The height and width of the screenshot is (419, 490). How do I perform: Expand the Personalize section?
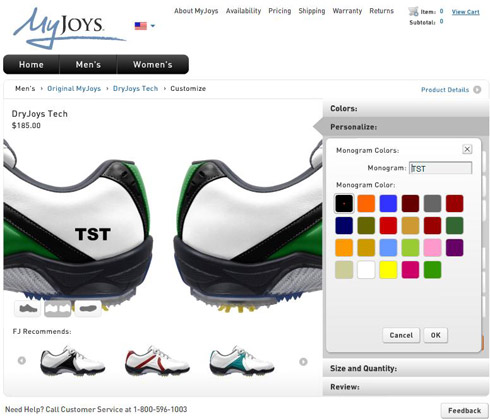(x=406, y=127)
